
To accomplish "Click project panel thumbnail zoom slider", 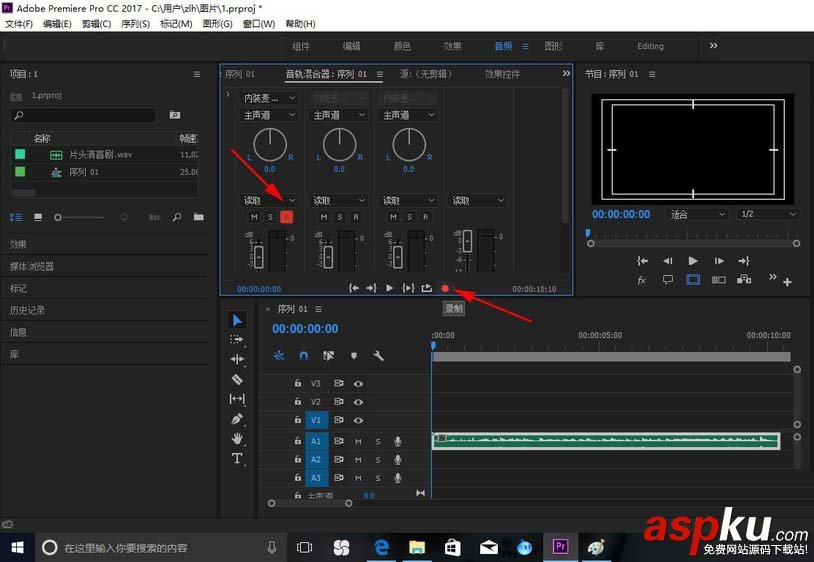I will [79, 217].
